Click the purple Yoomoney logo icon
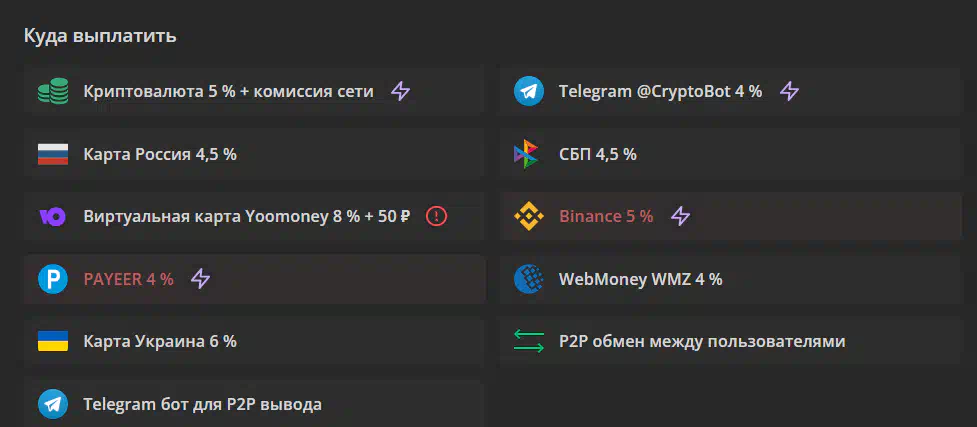 point(52,217)
